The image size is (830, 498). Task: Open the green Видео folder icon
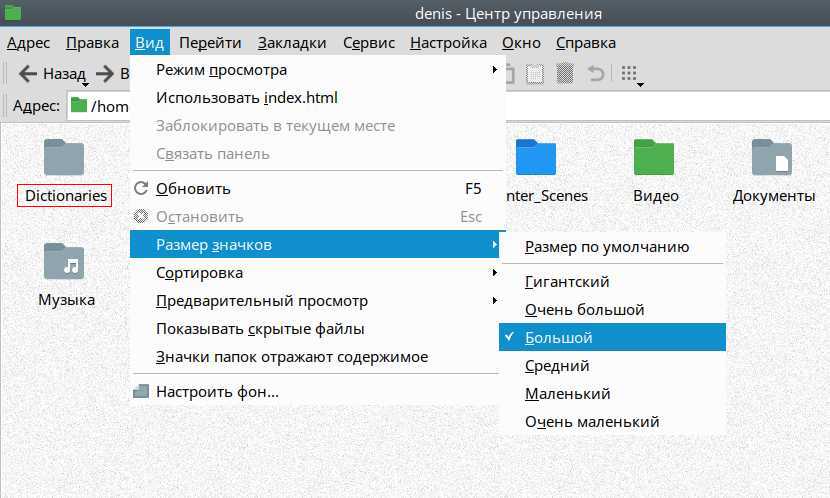point(654,157)
